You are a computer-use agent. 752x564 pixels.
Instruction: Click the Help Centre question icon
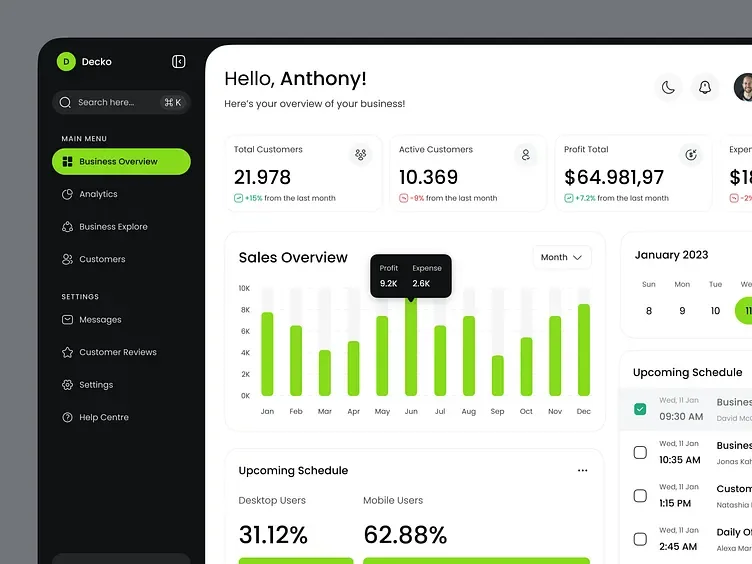pyautogui.click(x=68, y=417)
